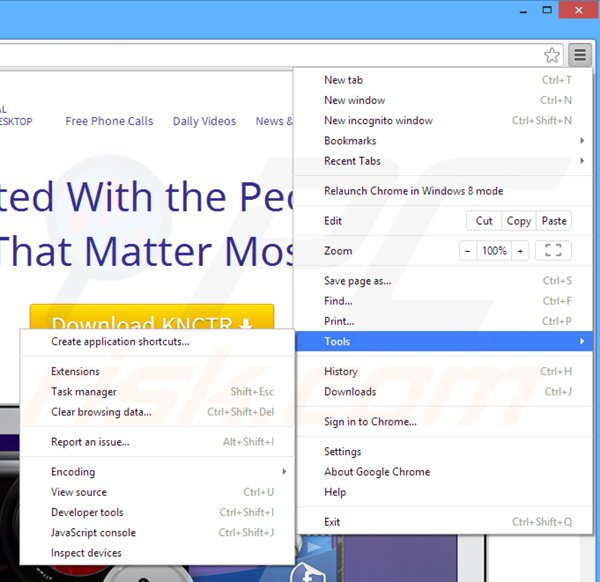Image resolution: width=600 pixels, height=582 pixels.
Task: Expand the Bookmarks submenu
Action: [x=349, y=141]
